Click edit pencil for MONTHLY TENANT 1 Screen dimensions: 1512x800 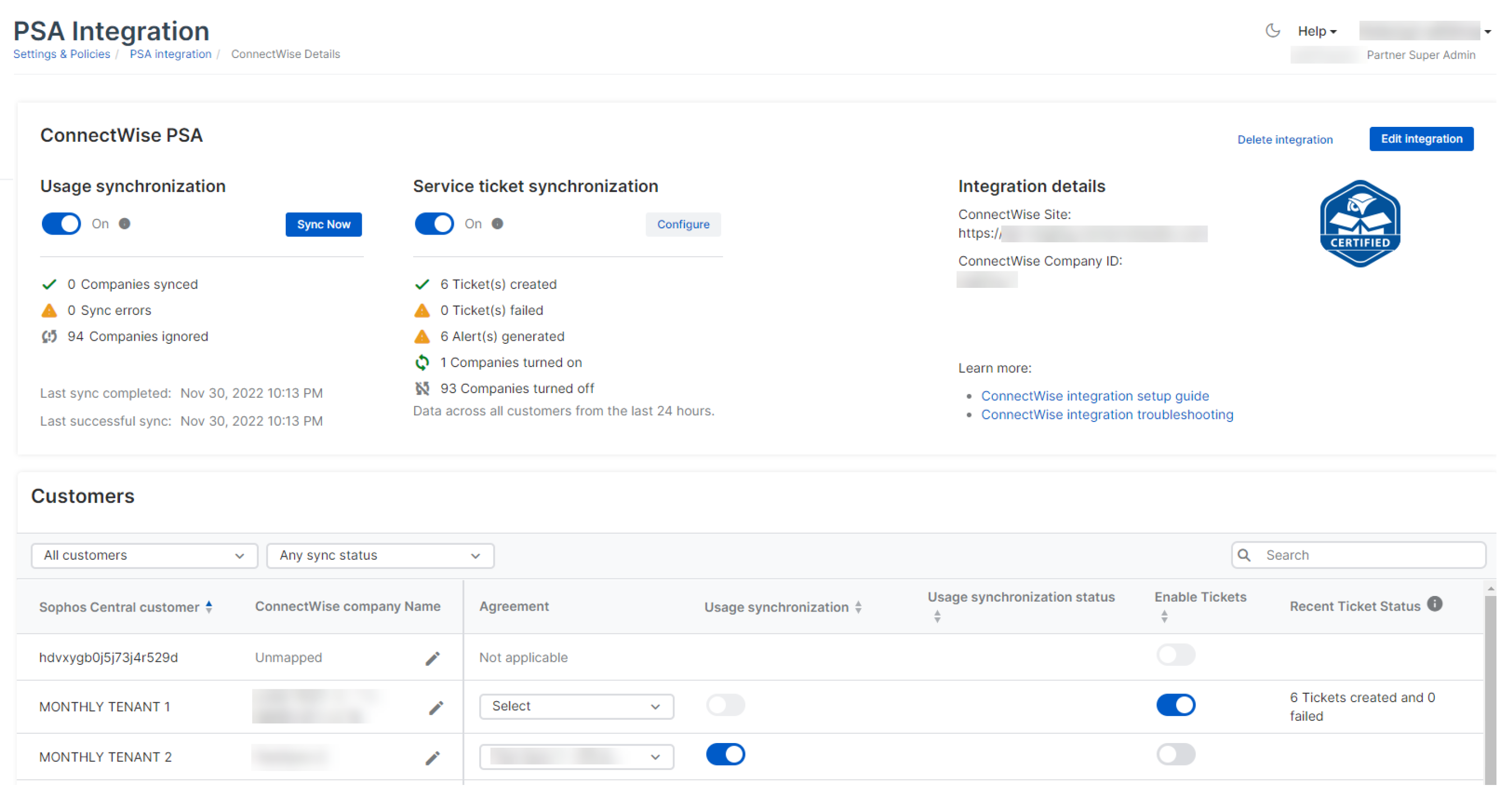[x=435, y=708]
